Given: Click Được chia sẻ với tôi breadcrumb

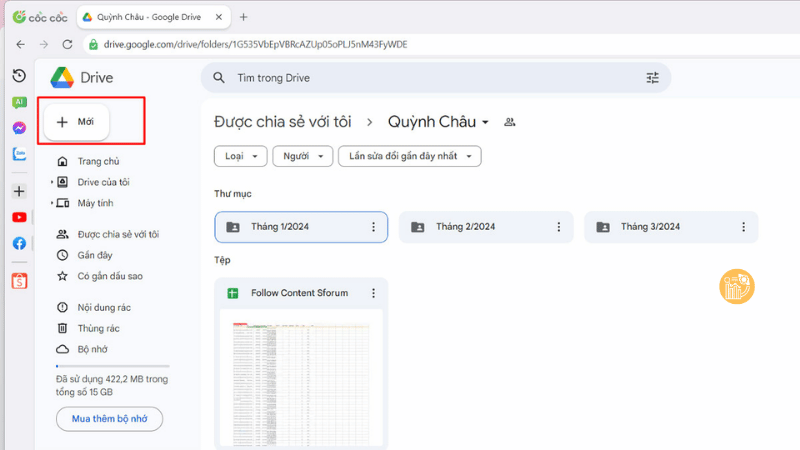Looking at the screenshot, I should click(283, 122).
